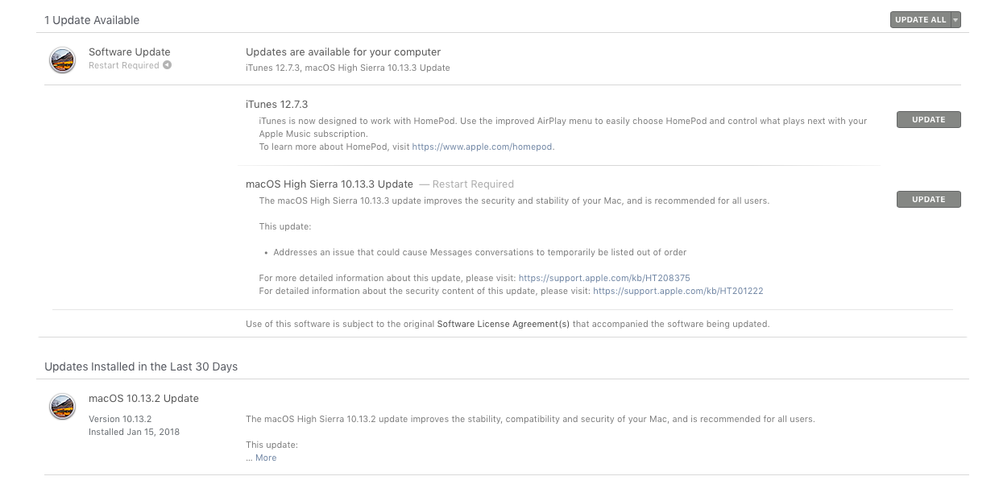
Task: Click the 'Software Update' title text
Action: 129,52
